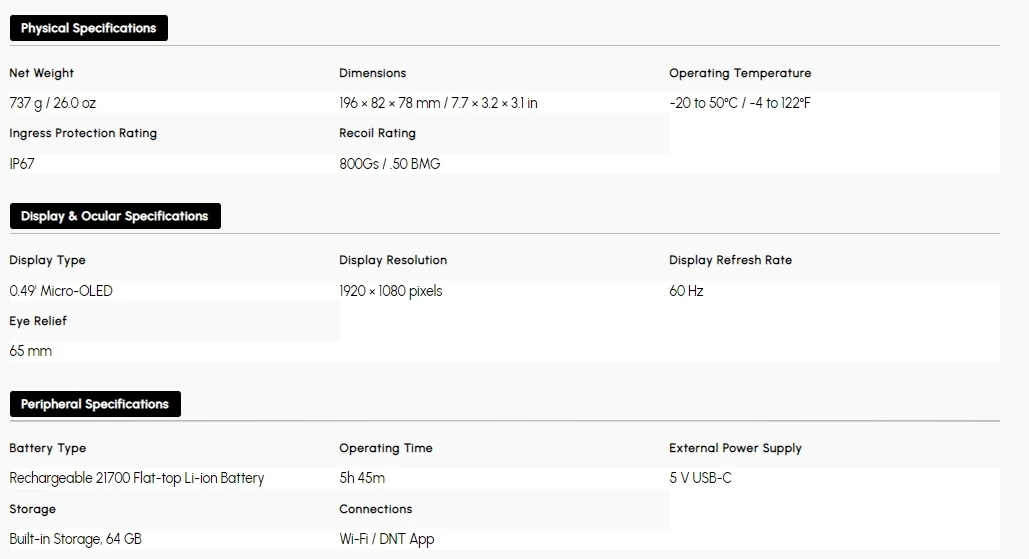The image size is (1029, 559).
Task: Click the Battery Type label
Action: 47,448
